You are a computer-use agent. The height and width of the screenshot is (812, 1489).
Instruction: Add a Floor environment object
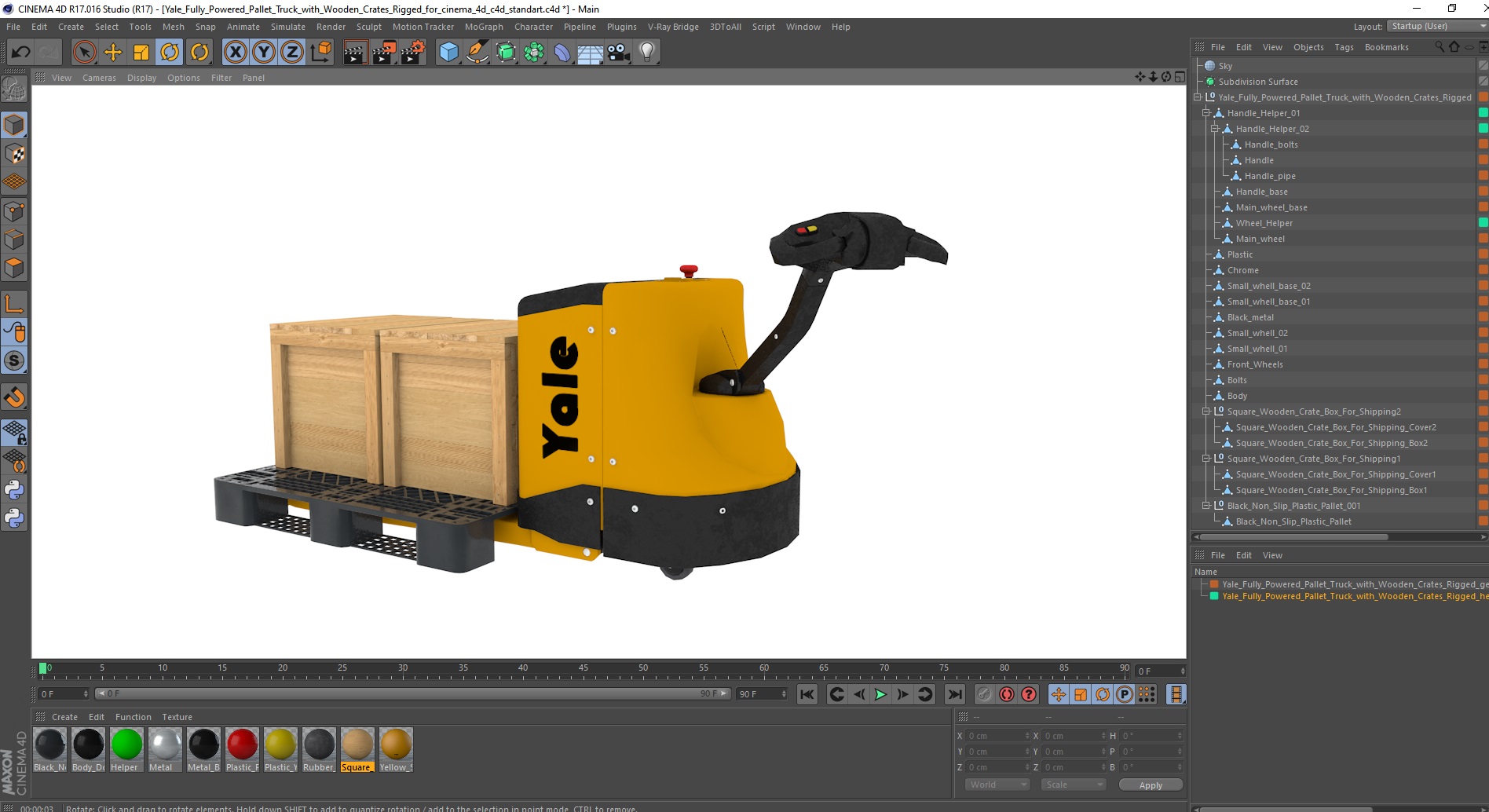click(x=591, y=53)
